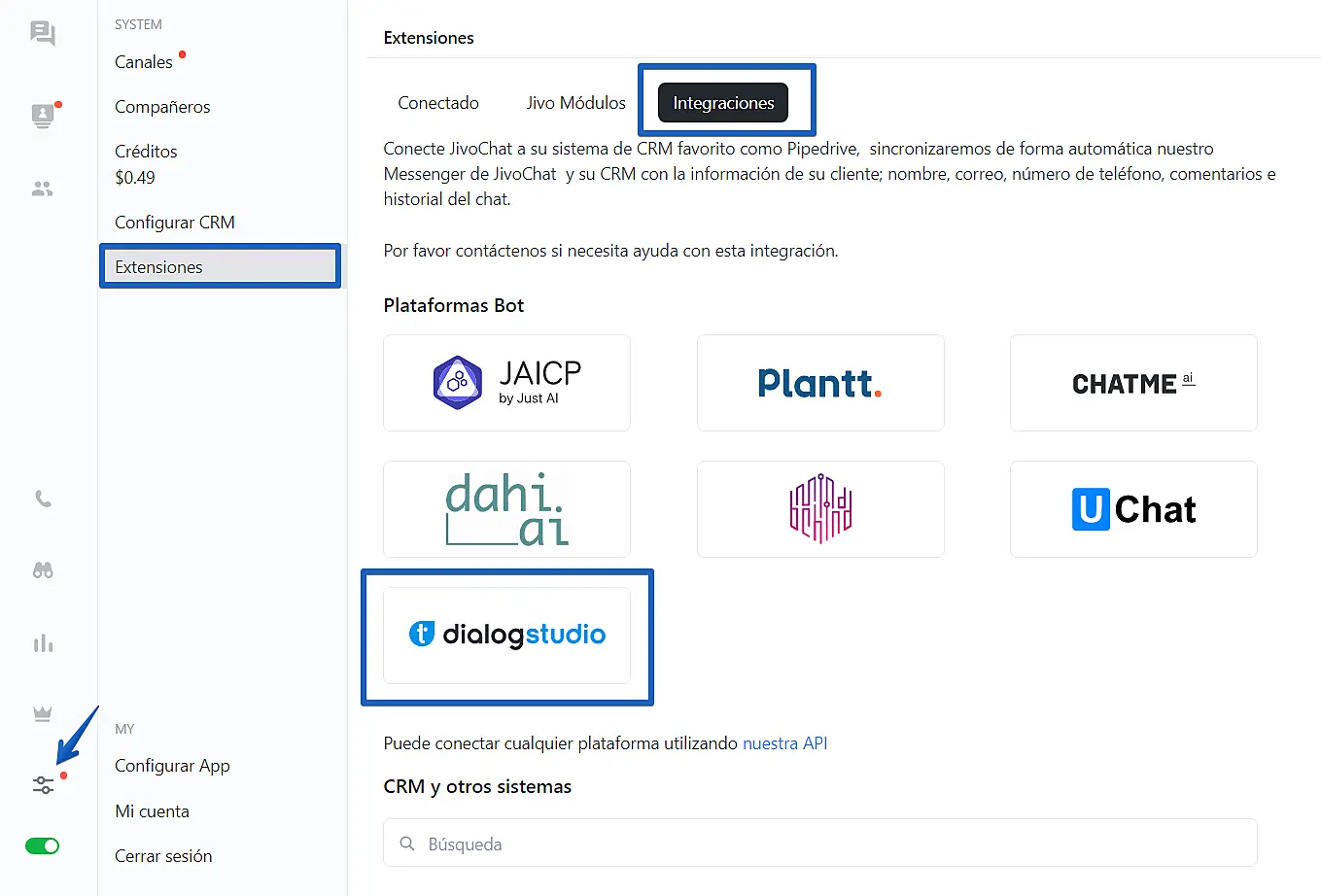This screenshot has height=896, width=1321.
Task: Open the contacts card icon in sidebar
Action: (43, 116)
